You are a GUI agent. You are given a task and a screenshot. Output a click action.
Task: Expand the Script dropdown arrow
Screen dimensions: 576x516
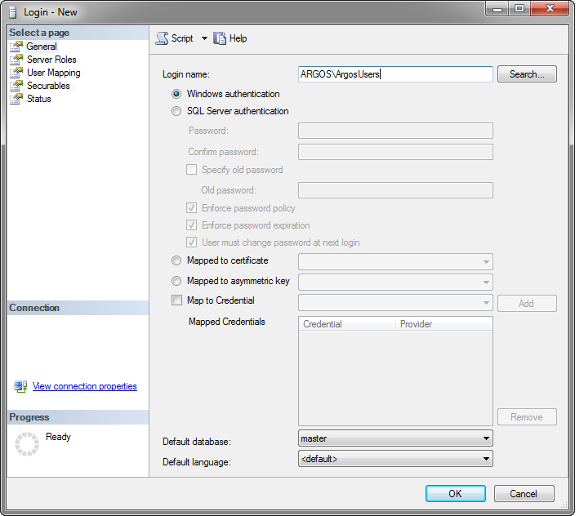pyautogui.click(x=204, y=39)
